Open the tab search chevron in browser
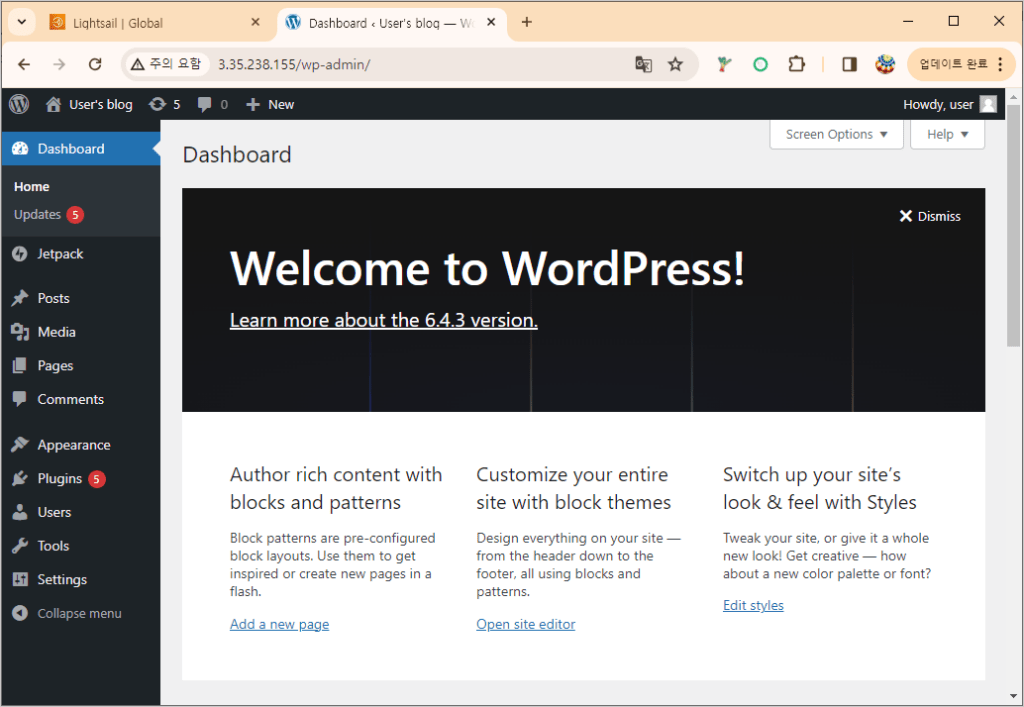This screenshot has width=1024, height=707. 22,22
